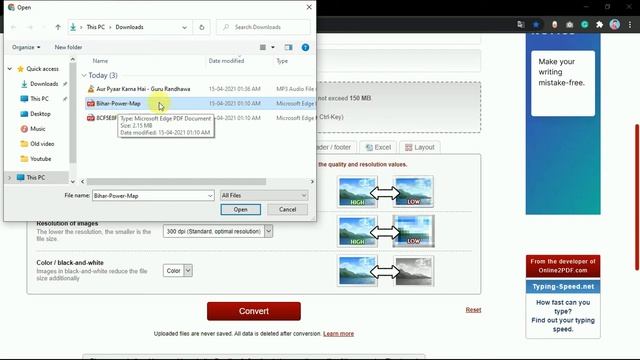Click the high-quality image thumbnail in the top row
Screen dimensions: 640x360
(x=358, y=192)
